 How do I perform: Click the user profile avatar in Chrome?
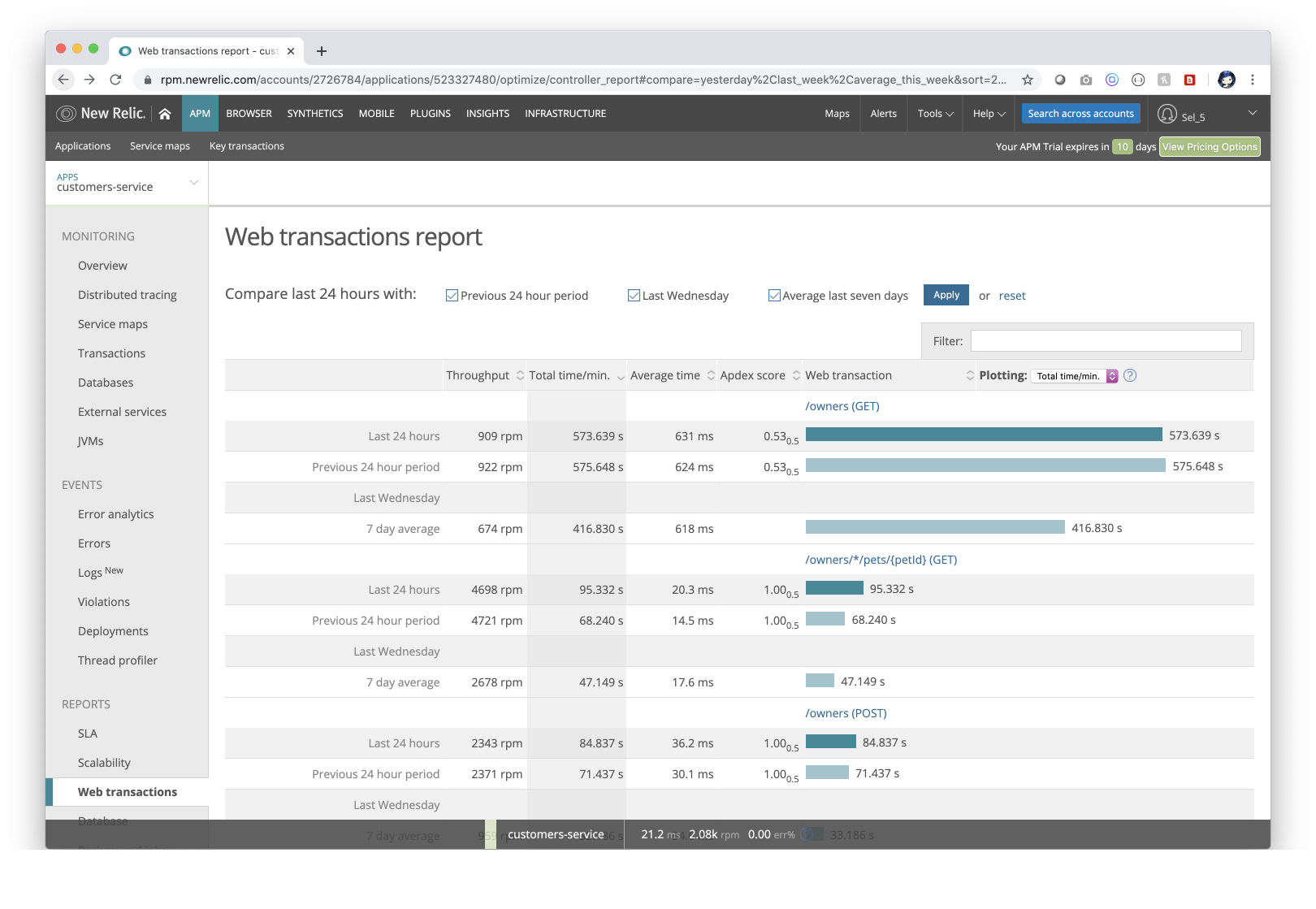(x=1227, y=80)
